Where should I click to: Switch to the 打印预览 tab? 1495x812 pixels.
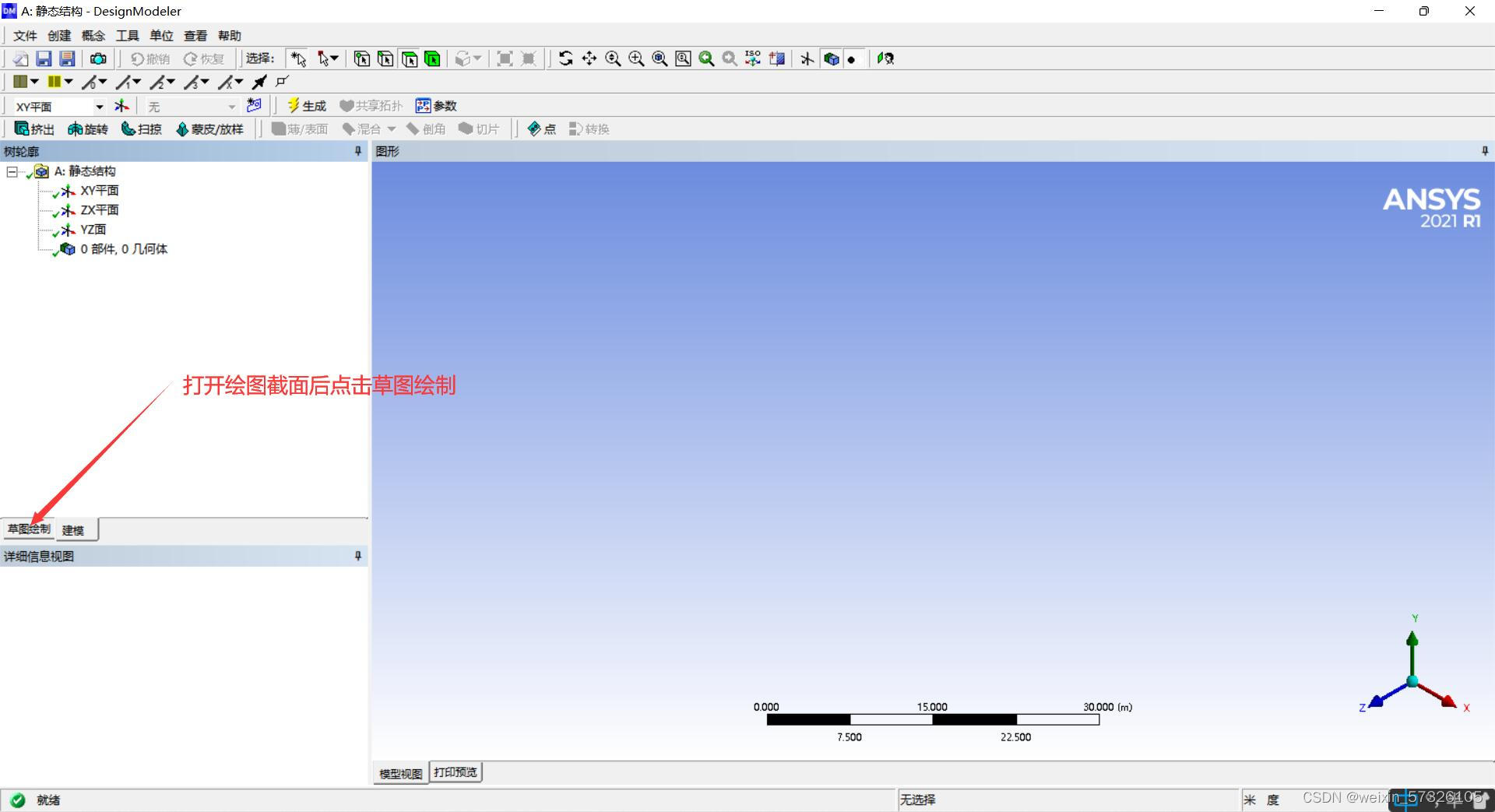456,772
